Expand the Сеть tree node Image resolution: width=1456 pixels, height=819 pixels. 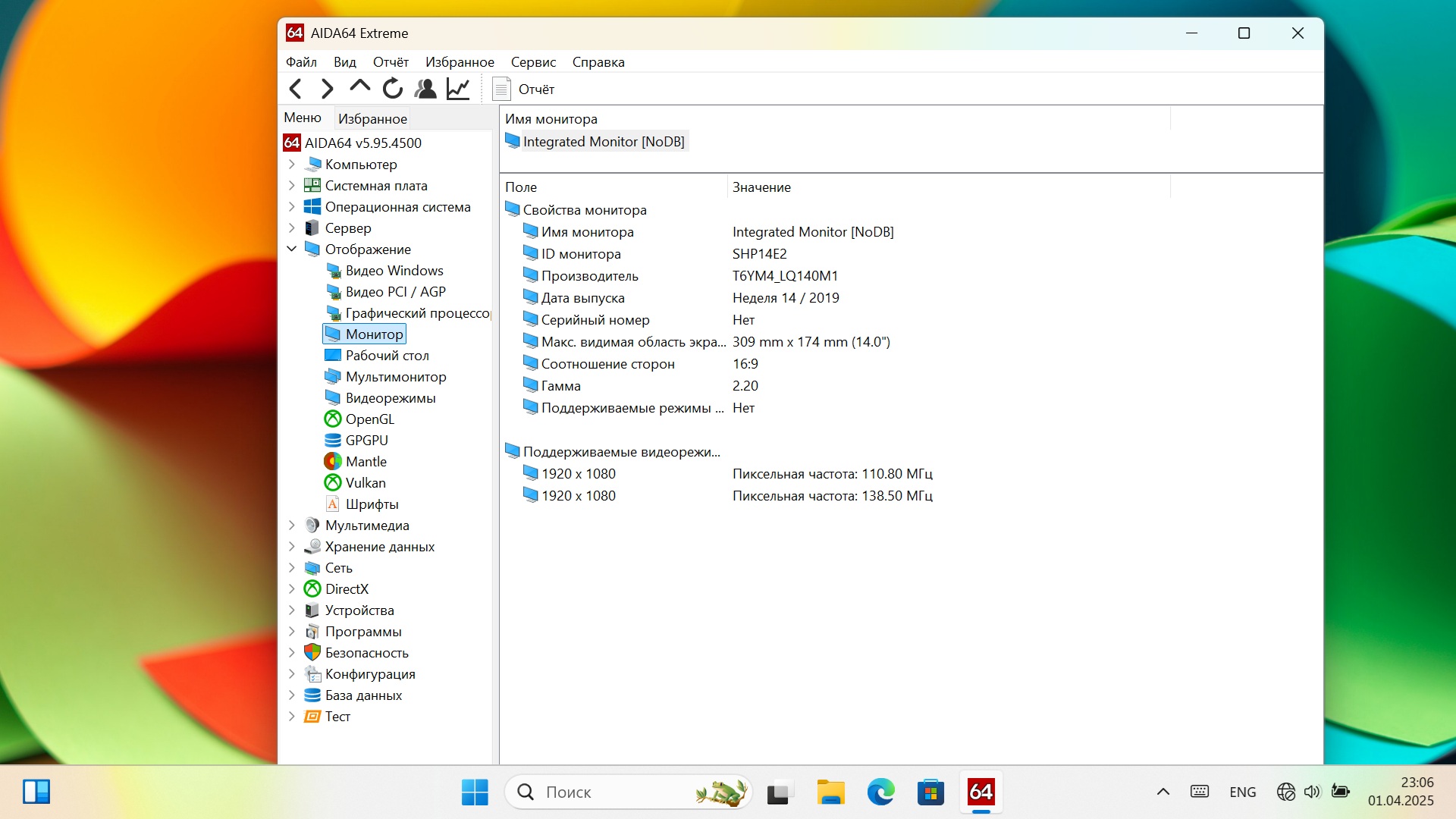(292, 567)
